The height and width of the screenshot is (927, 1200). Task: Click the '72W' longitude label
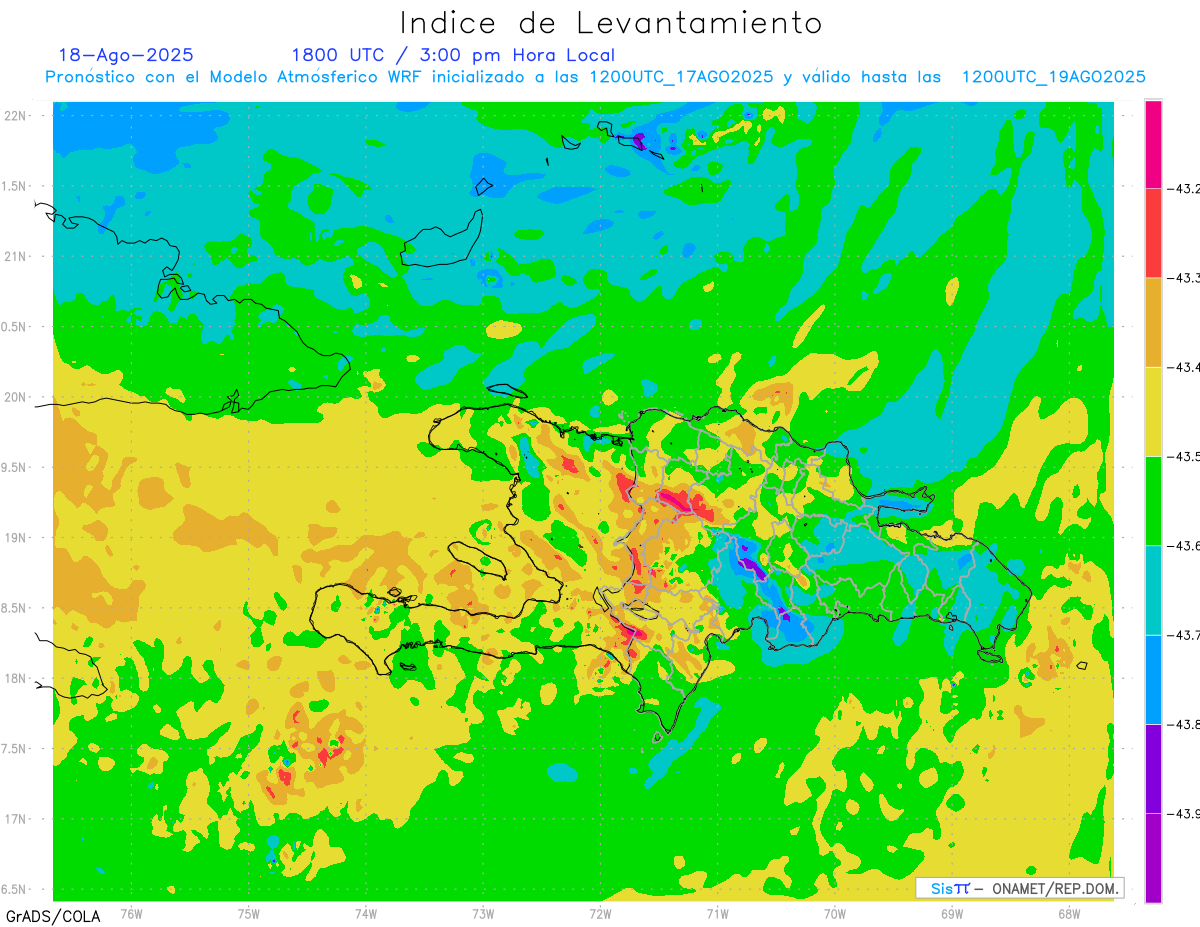coord(601,913)
